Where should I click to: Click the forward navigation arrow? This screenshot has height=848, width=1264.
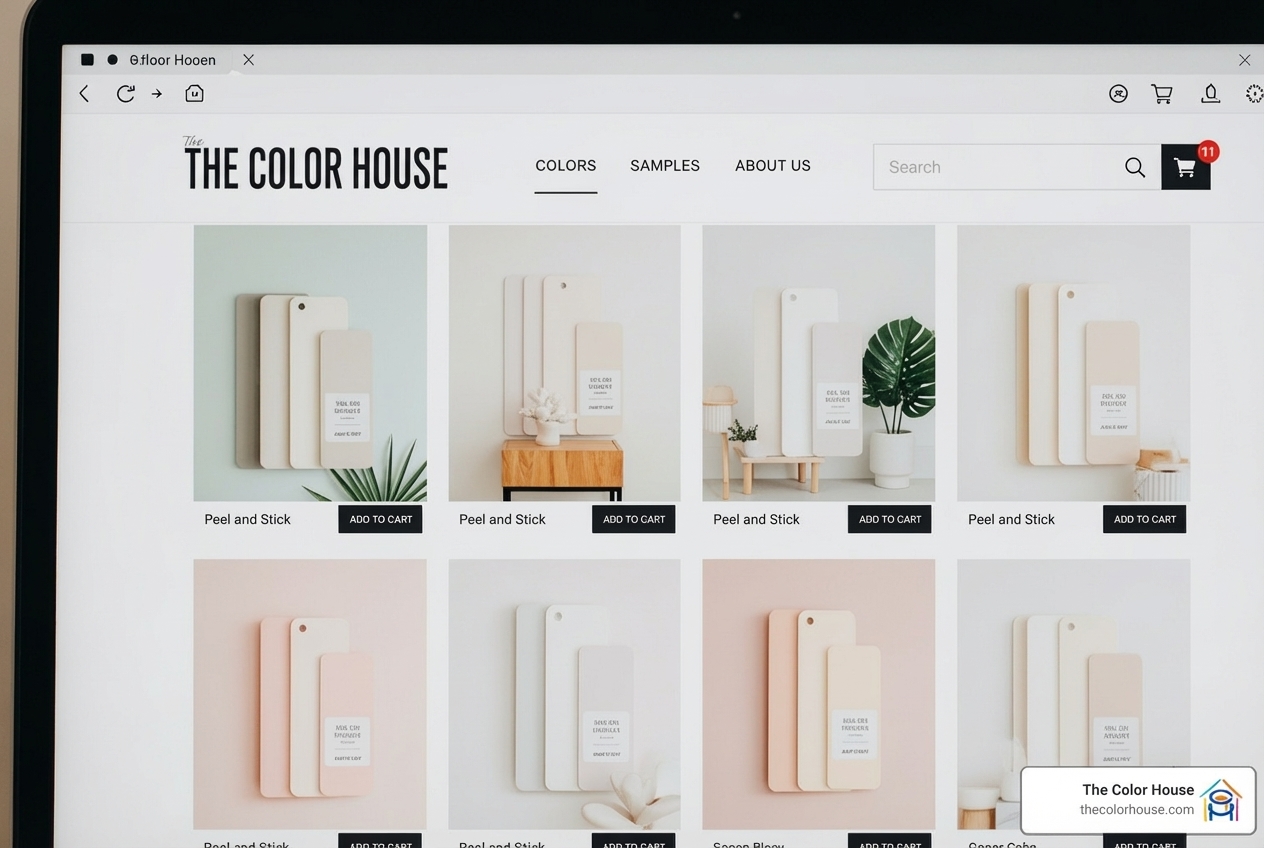[x=156, y=93]
